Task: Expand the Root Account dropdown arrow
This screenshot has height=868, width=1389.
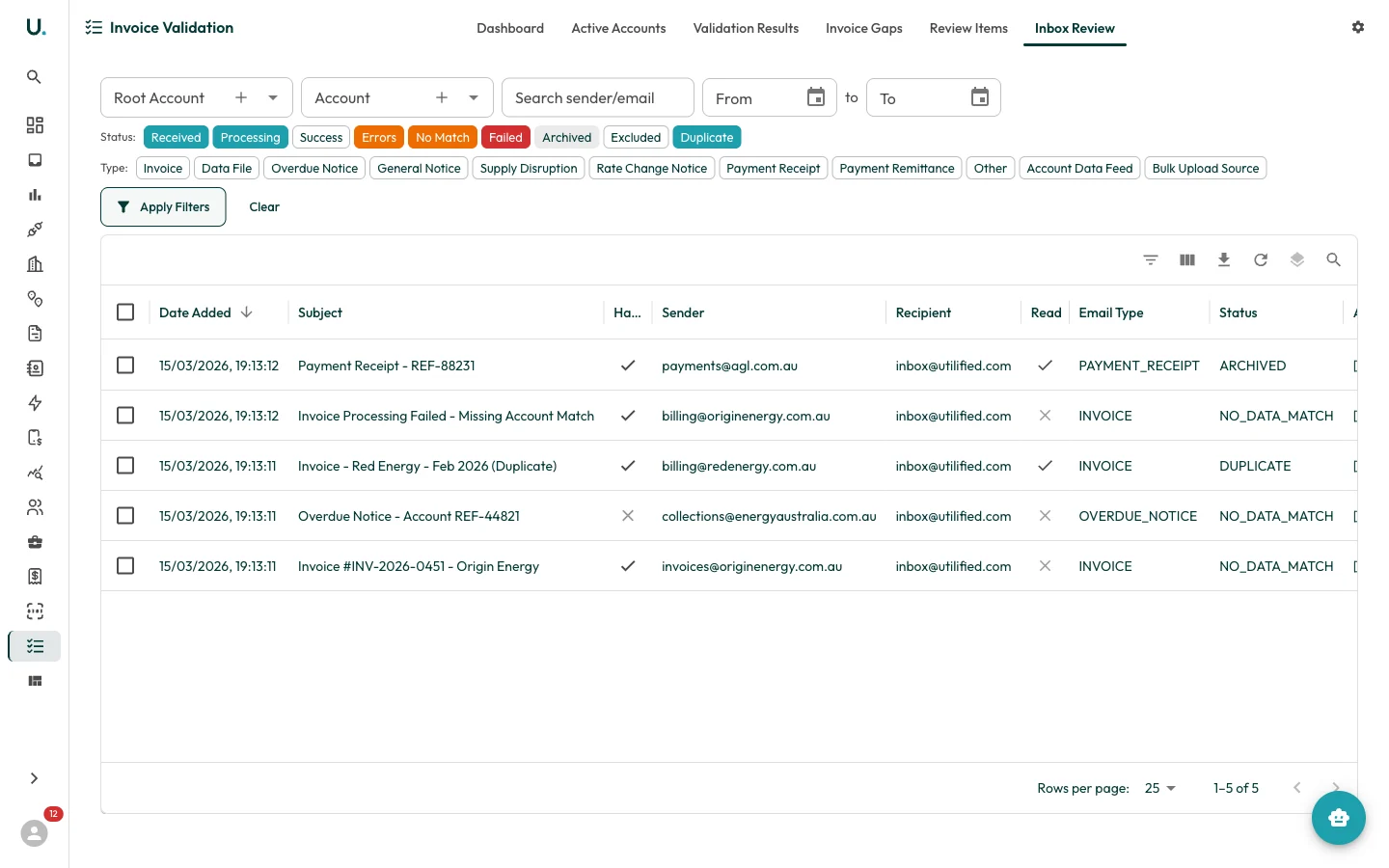Action: [x=273, y=98]
